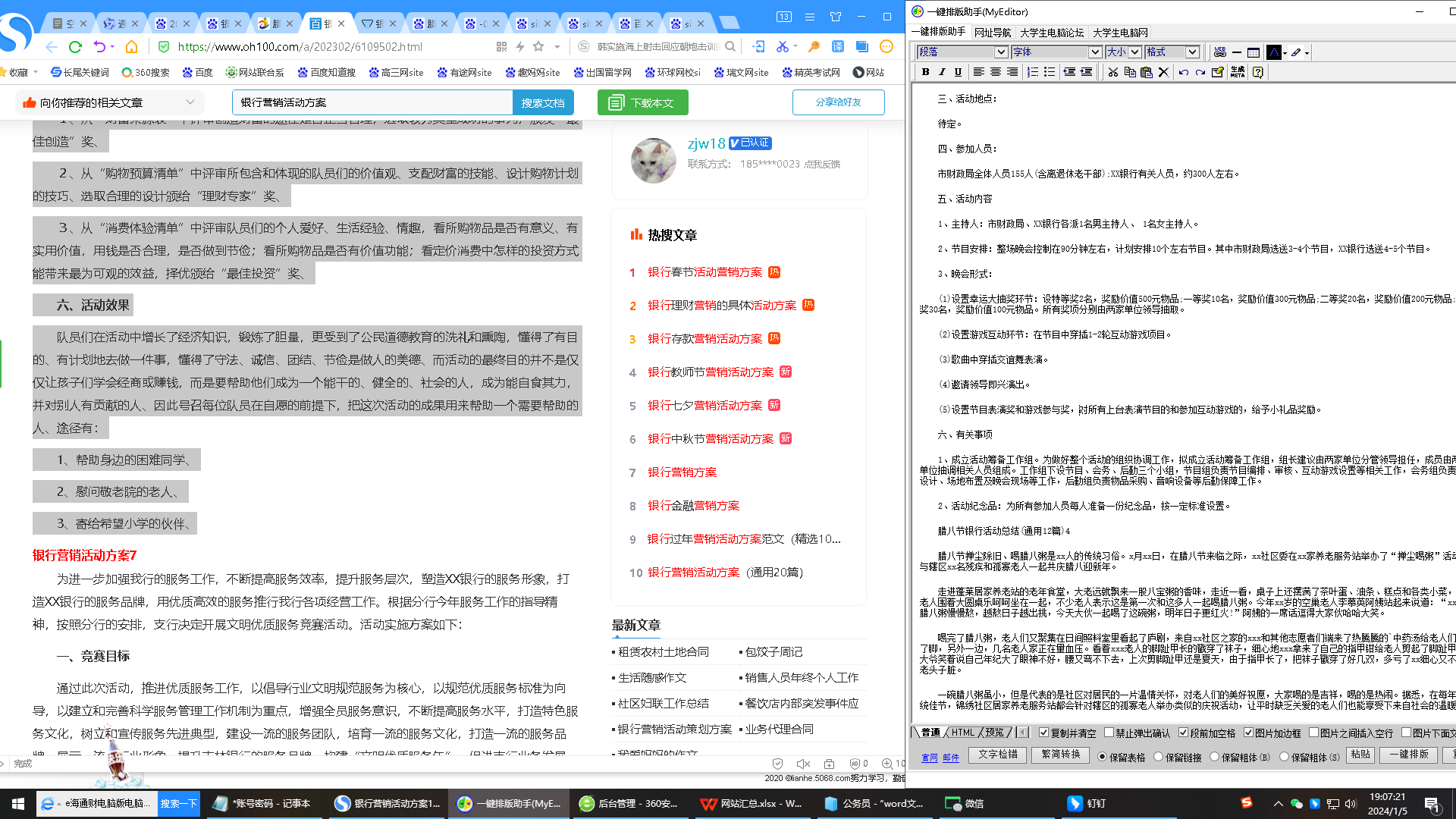Open the 段落 paragraph style dropdown

coord(1003,52)
